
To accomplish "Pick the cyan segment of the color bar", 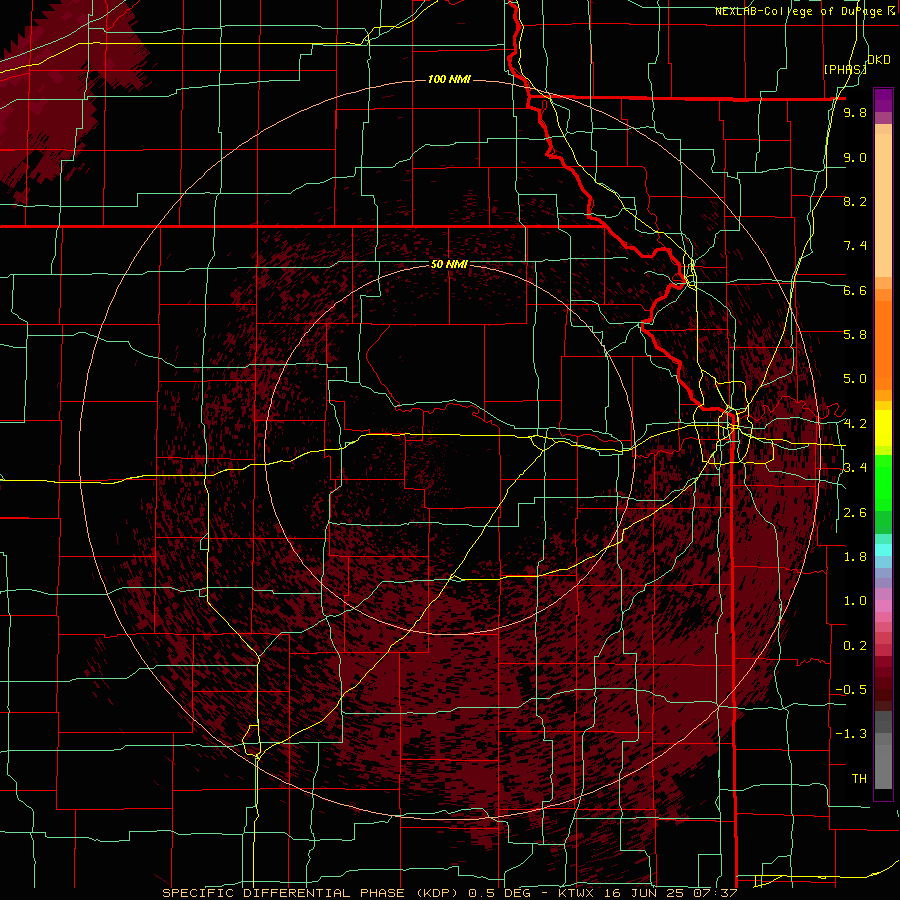I will pyautogui.click(x=883, y=549).
